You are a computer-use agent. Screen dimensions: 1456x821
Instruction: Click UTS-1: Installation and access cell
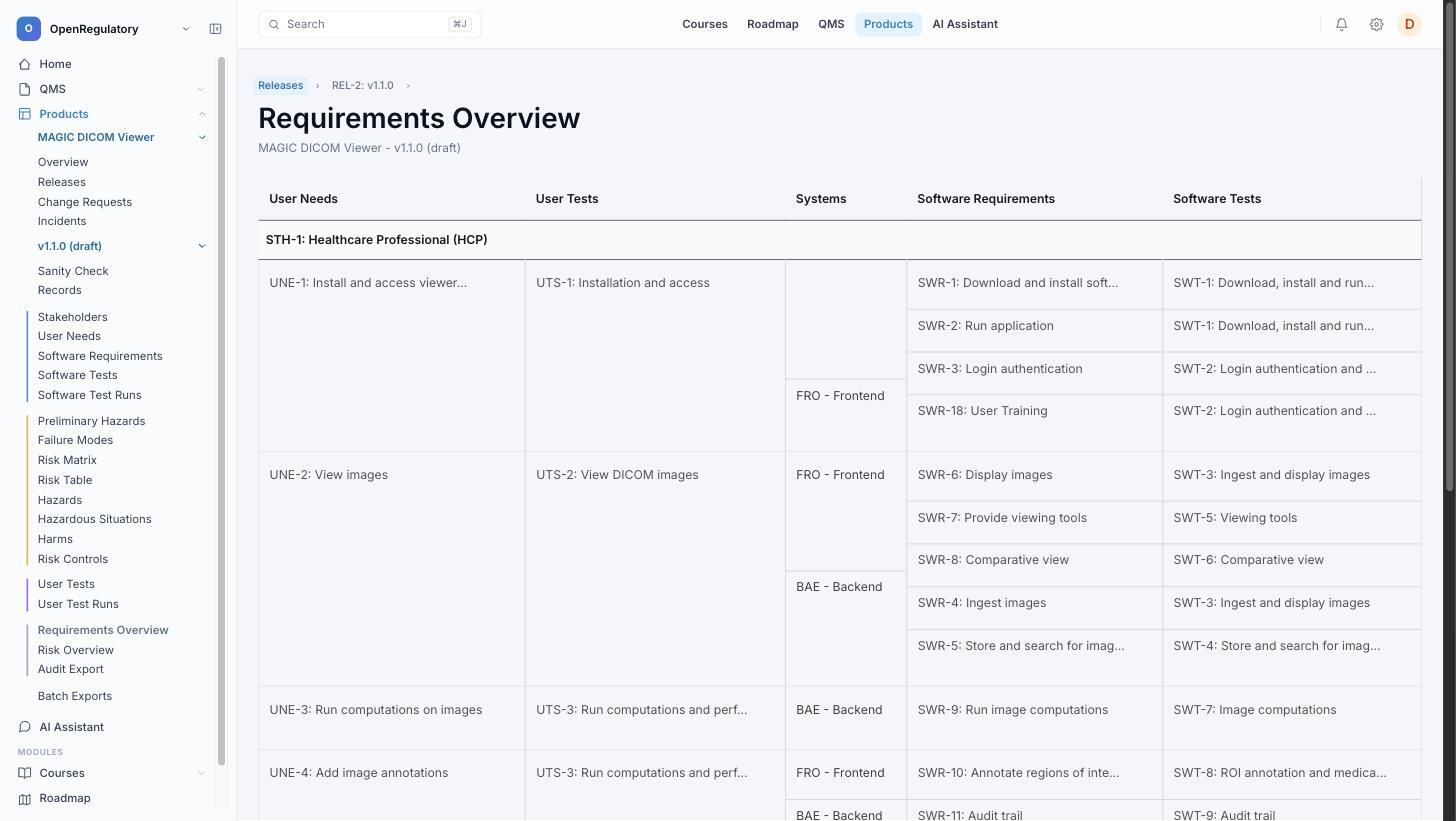(655, 356)
